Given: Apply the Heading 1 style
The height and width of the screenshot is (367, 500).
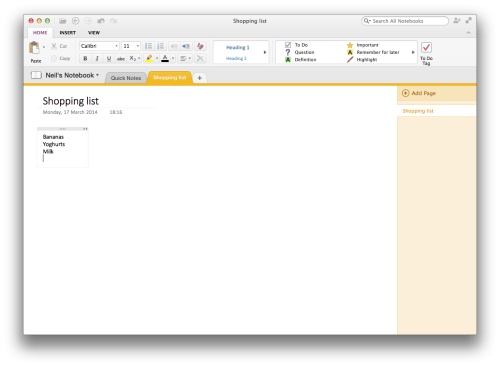Looking at the screenshot, I should point(237,47).
